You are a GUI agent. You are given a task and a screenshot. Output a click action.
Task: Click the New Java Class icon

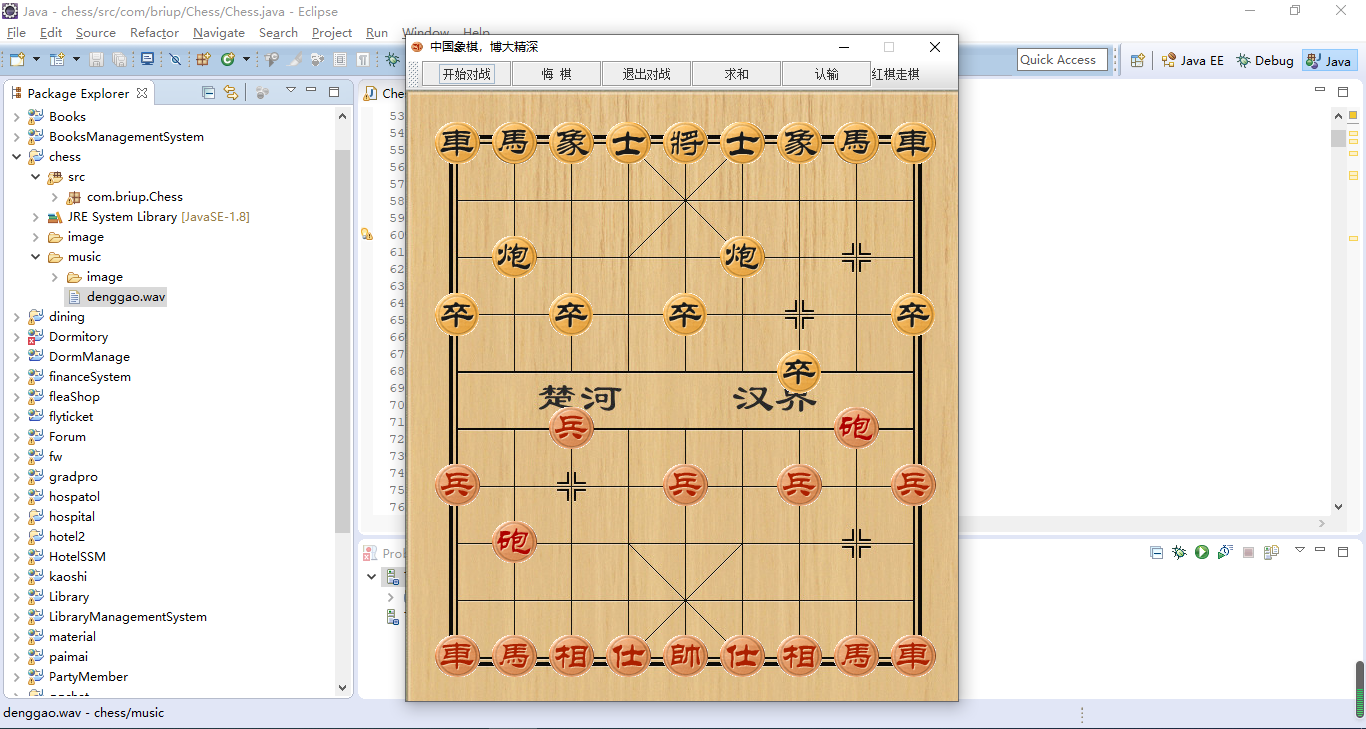(227, 60)
